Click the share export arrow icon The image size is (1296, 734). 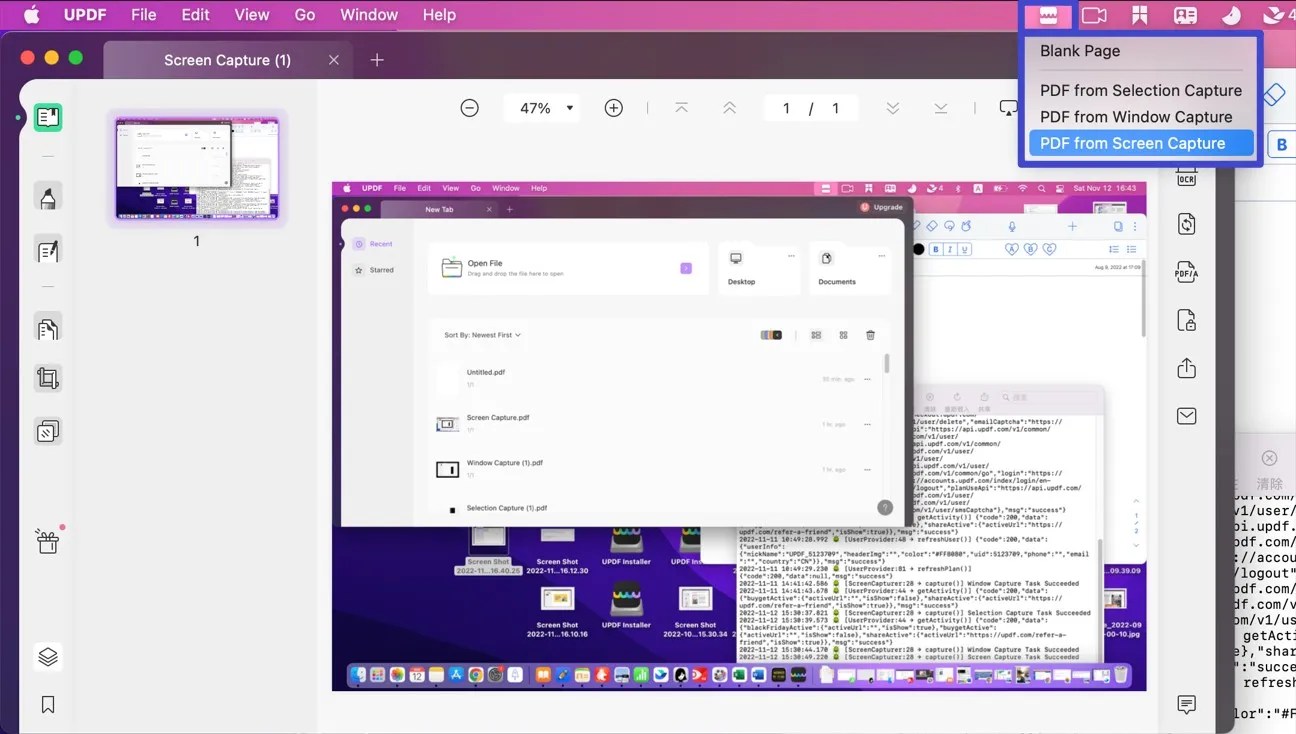coord(1186,368)
